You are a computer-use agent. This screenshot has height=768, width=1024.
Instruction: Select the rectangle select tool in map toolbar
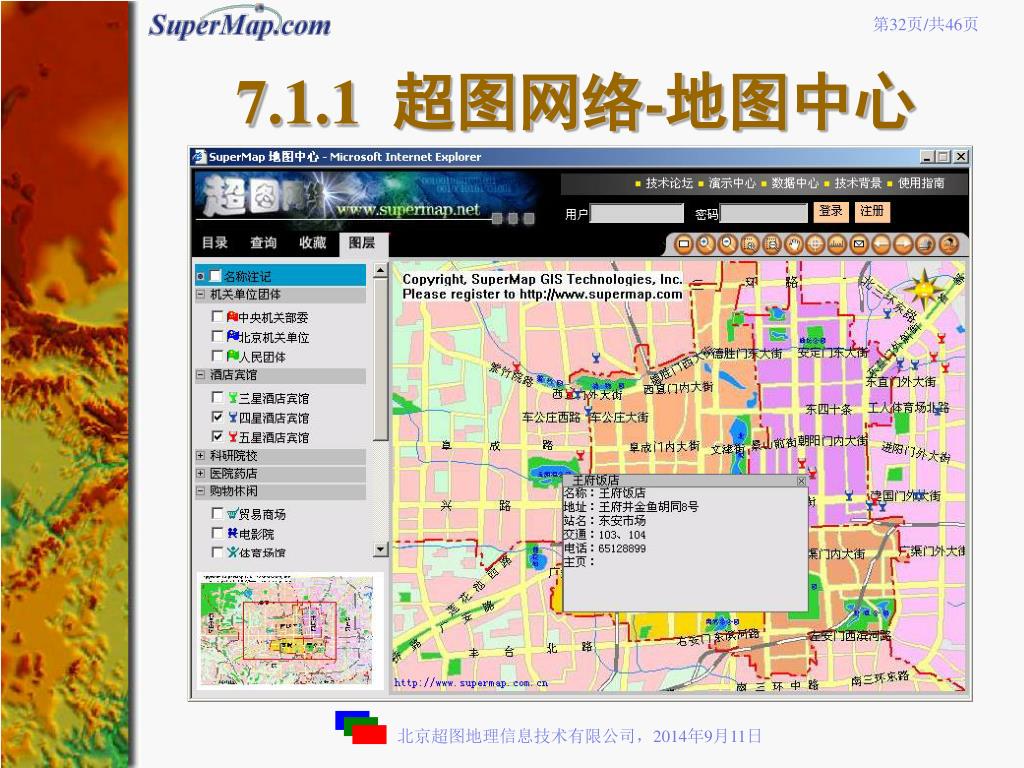tap(683, 245)
